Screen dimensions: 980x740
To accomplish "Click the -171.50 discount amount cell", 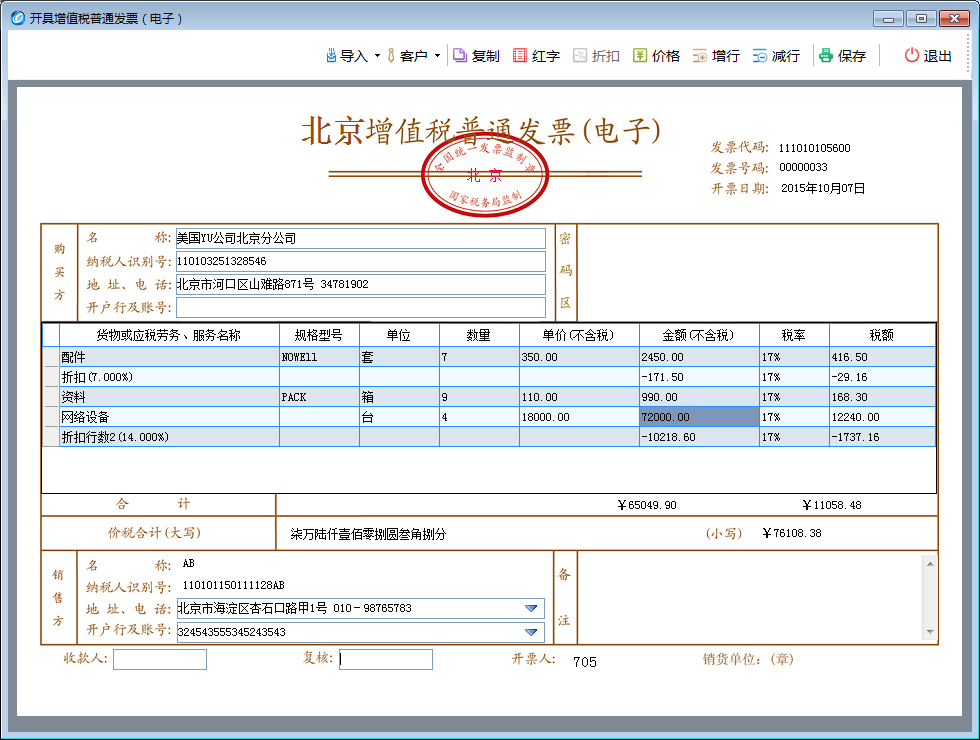I will coord(699,377).
